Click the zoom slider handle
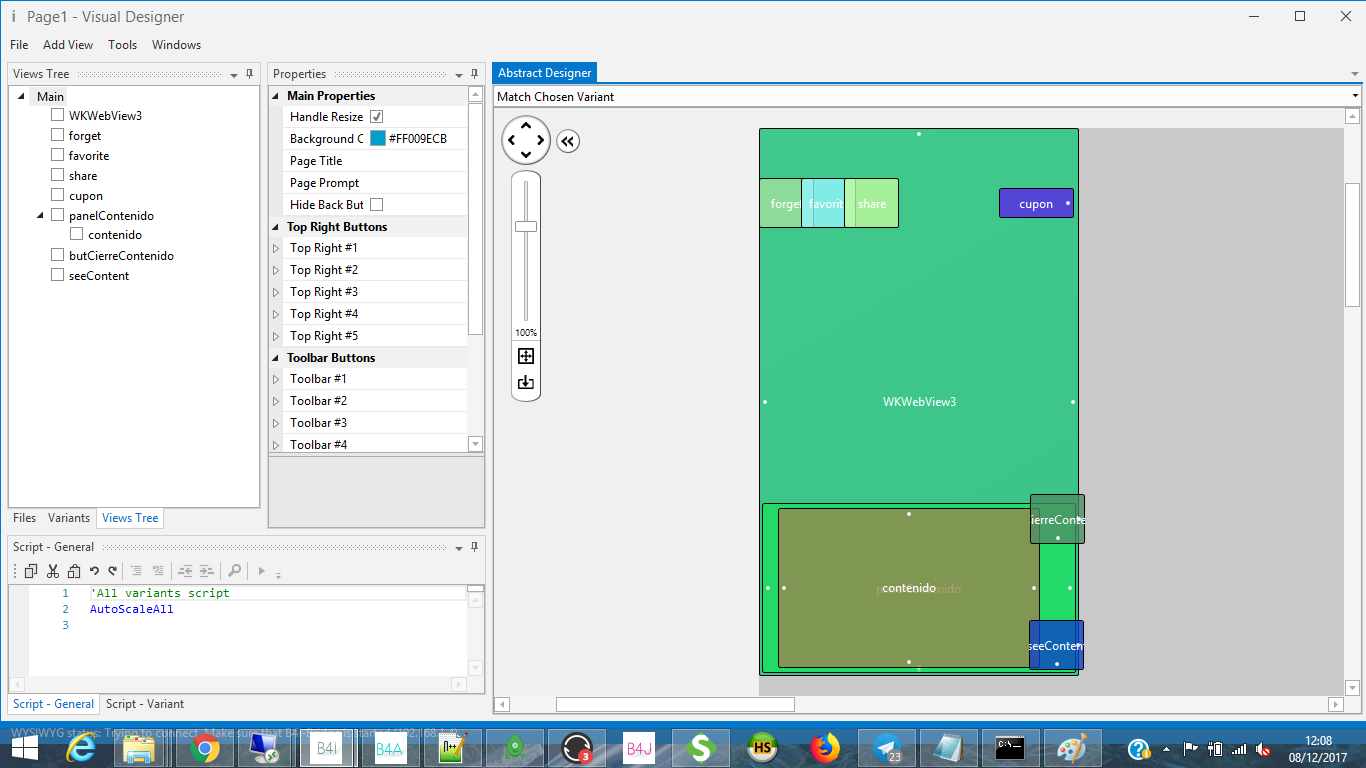This screenshot has height=768, width=1366. 526,226
